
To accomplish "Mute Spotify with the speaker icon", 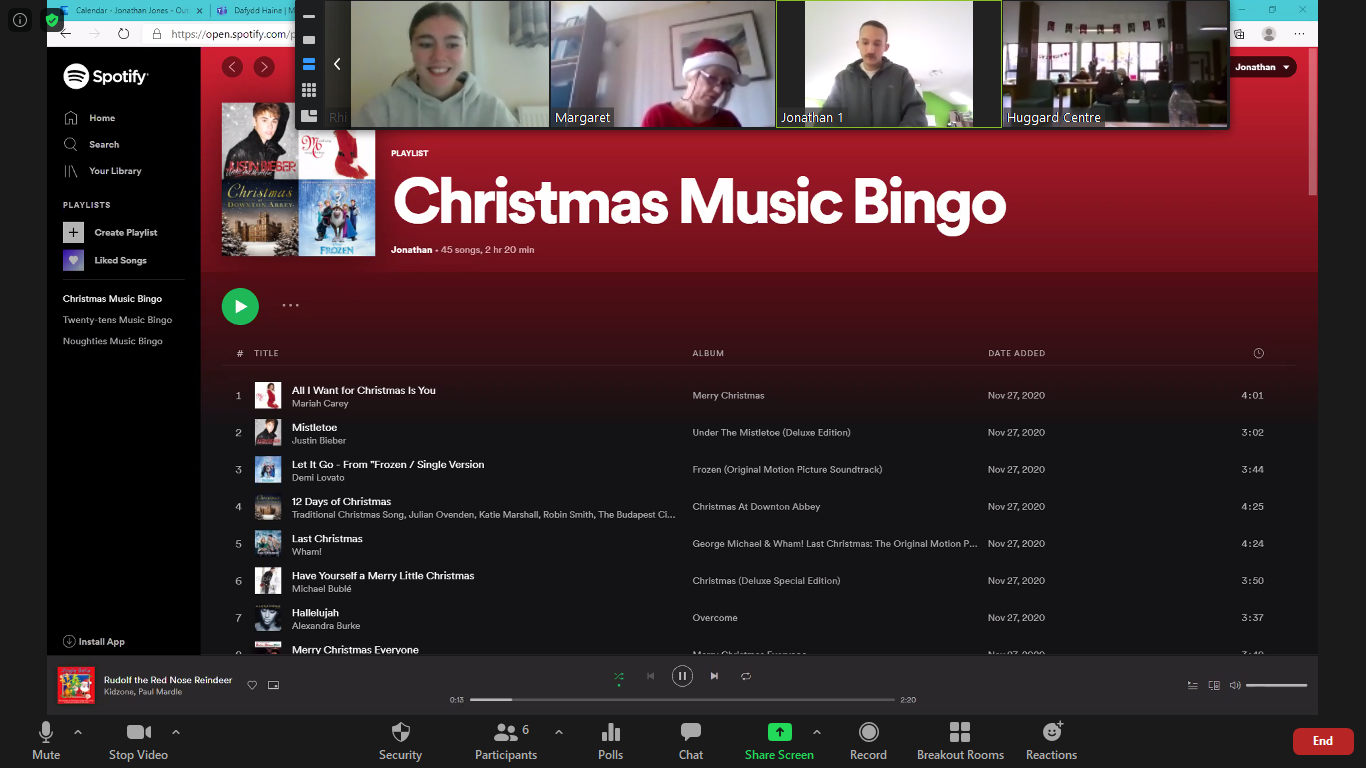I will pos(1235,685).
